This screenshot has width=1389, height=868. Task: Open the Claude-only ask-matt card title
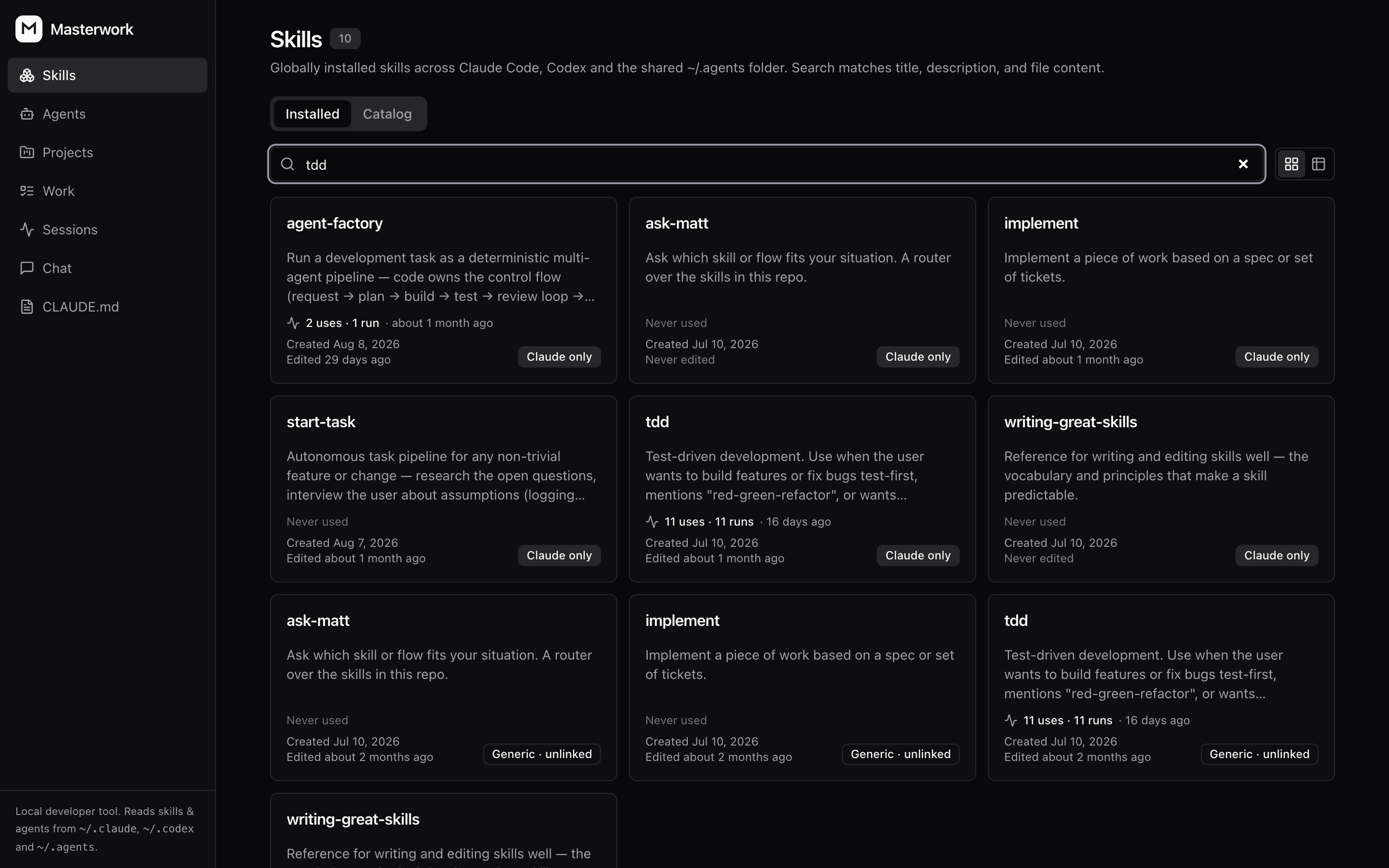click(x=677, y=223)
